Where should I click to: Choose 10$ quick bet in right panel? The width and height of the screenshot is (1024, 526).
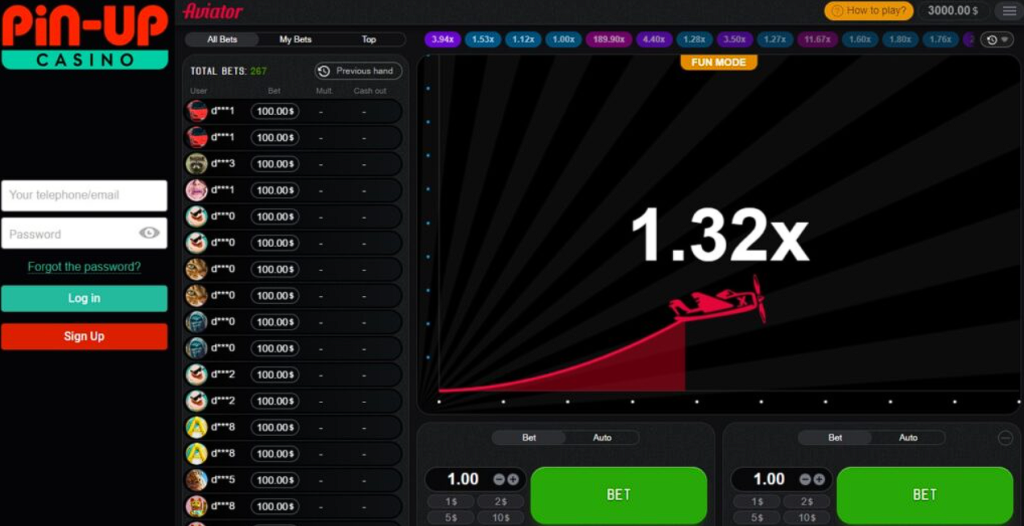(x=807, y=518)
